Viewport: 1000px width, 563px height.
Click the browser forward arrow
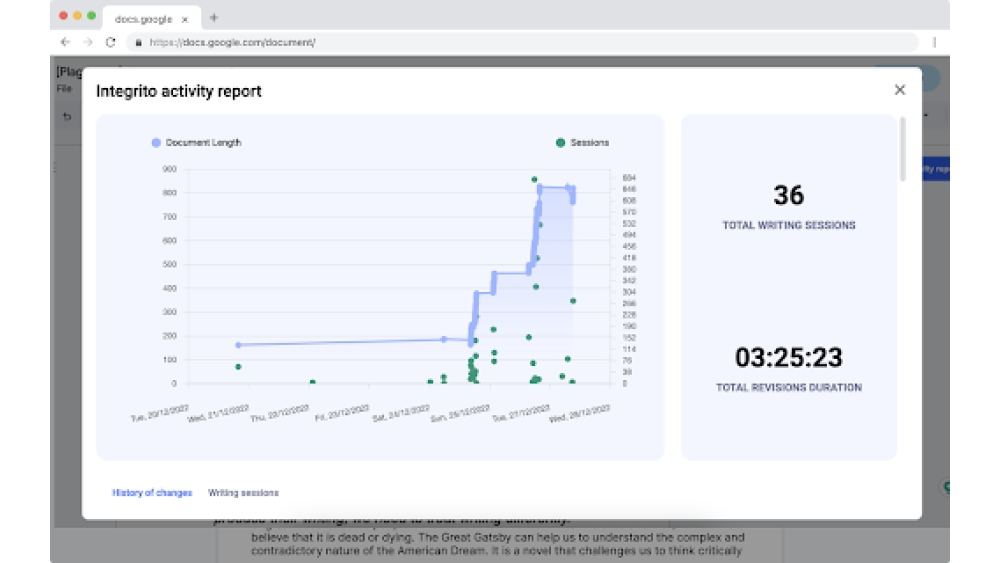[88, 42]
